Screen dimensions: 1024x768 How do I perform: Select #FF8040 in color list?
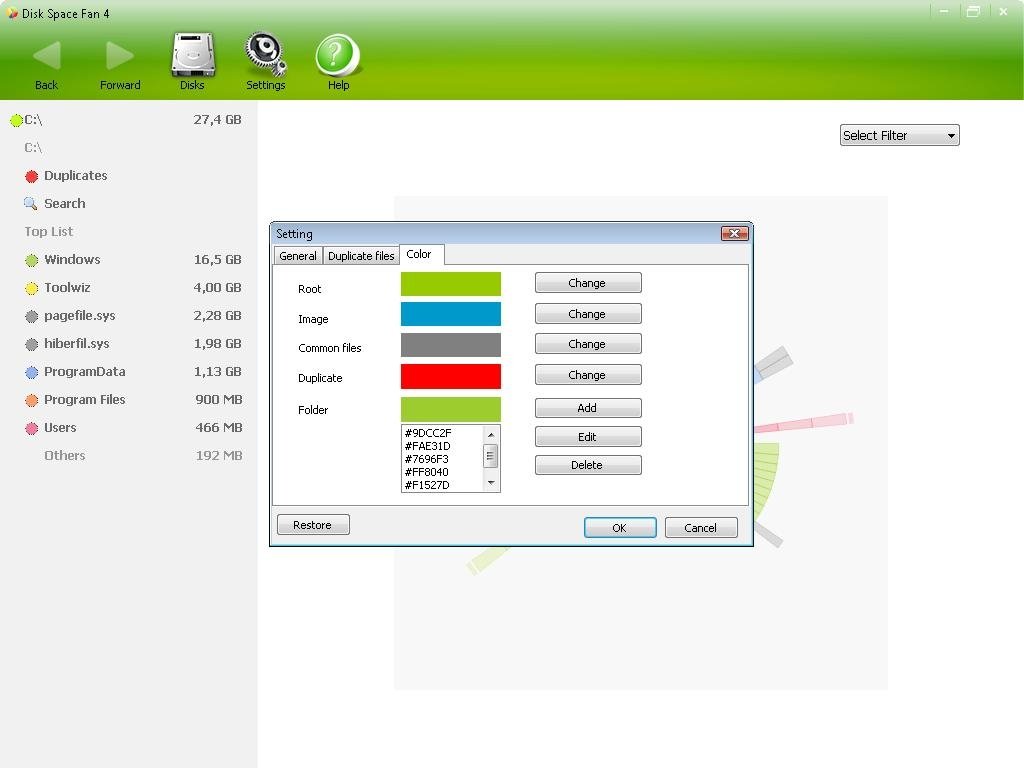coord(442,472)
